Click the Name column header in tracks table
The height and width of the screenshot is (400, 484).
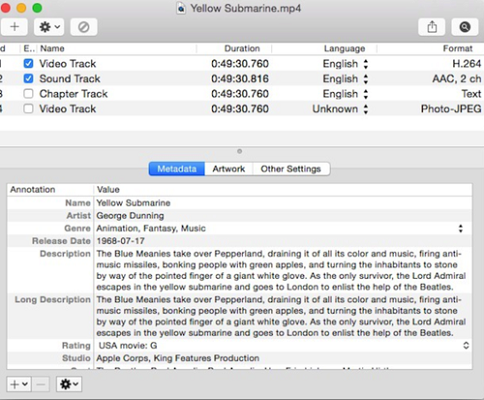pos(52,48)
